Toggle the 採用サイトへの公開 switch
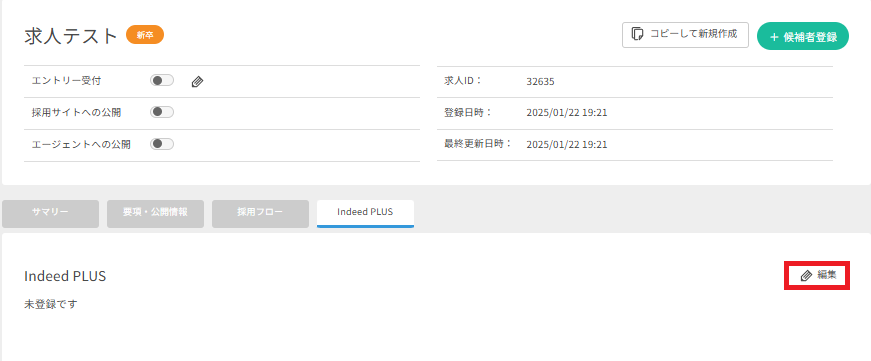 coord(162,112)
